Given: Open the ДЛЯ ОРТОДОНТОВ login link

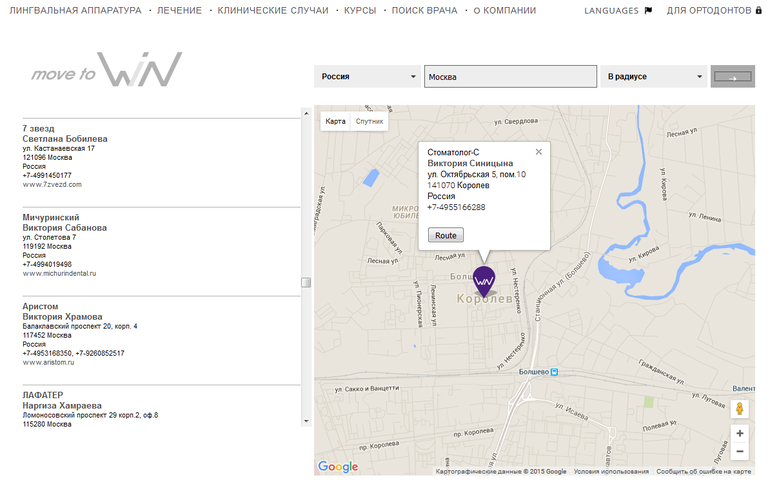Looking at the screenshot, I should click(709, 10).
